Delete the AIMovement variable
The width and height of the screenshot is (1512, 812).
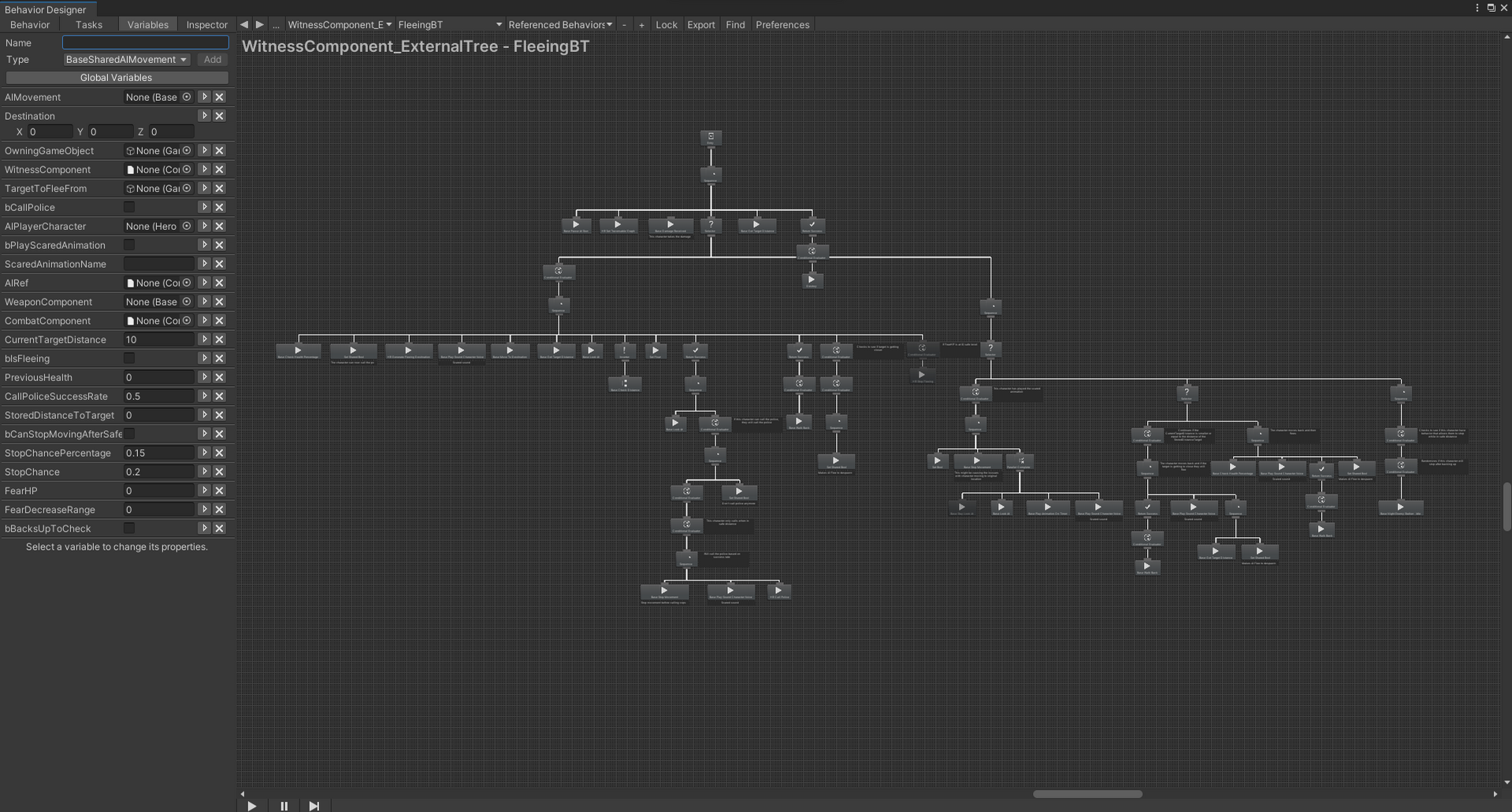tap(220, 97)
